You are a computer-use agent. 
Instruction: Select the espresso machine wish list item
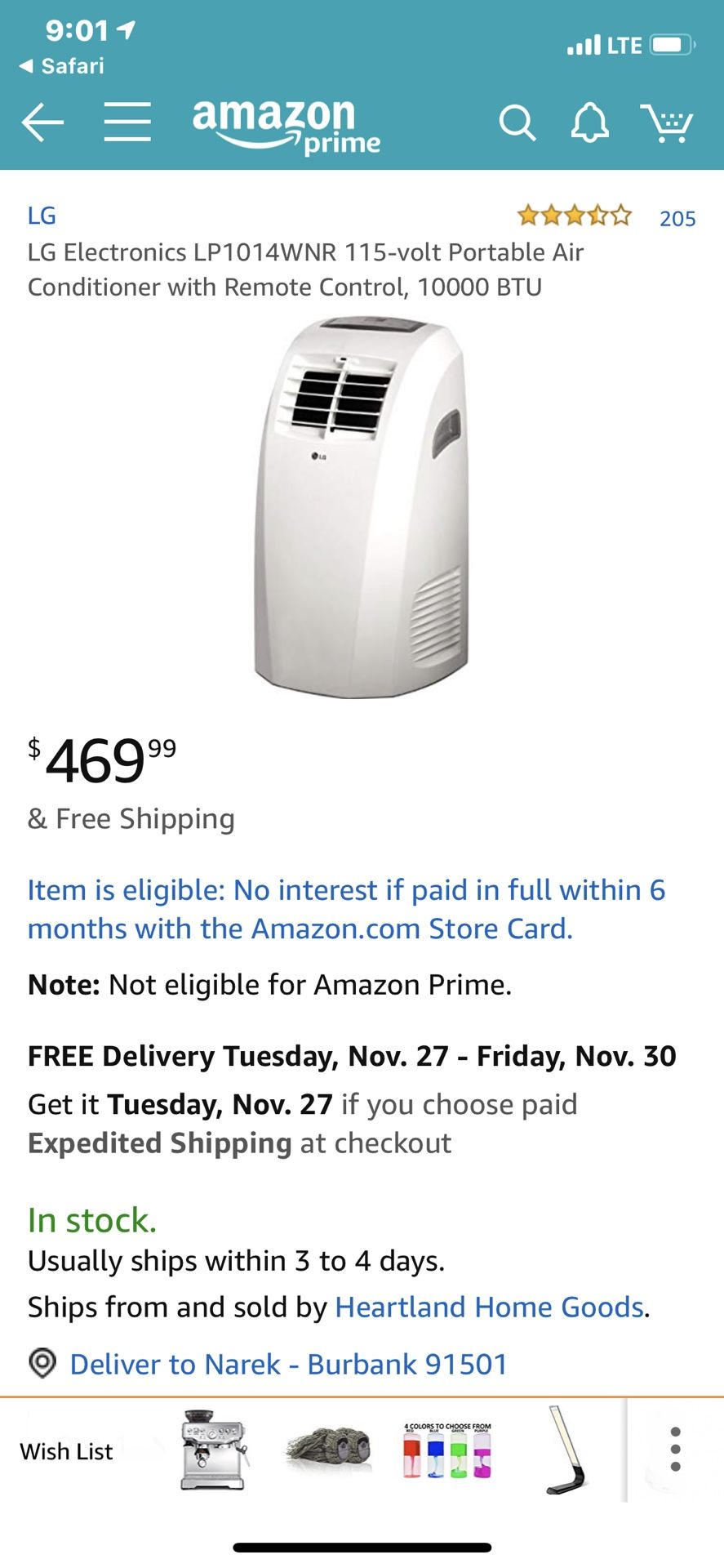[214, 1450]
